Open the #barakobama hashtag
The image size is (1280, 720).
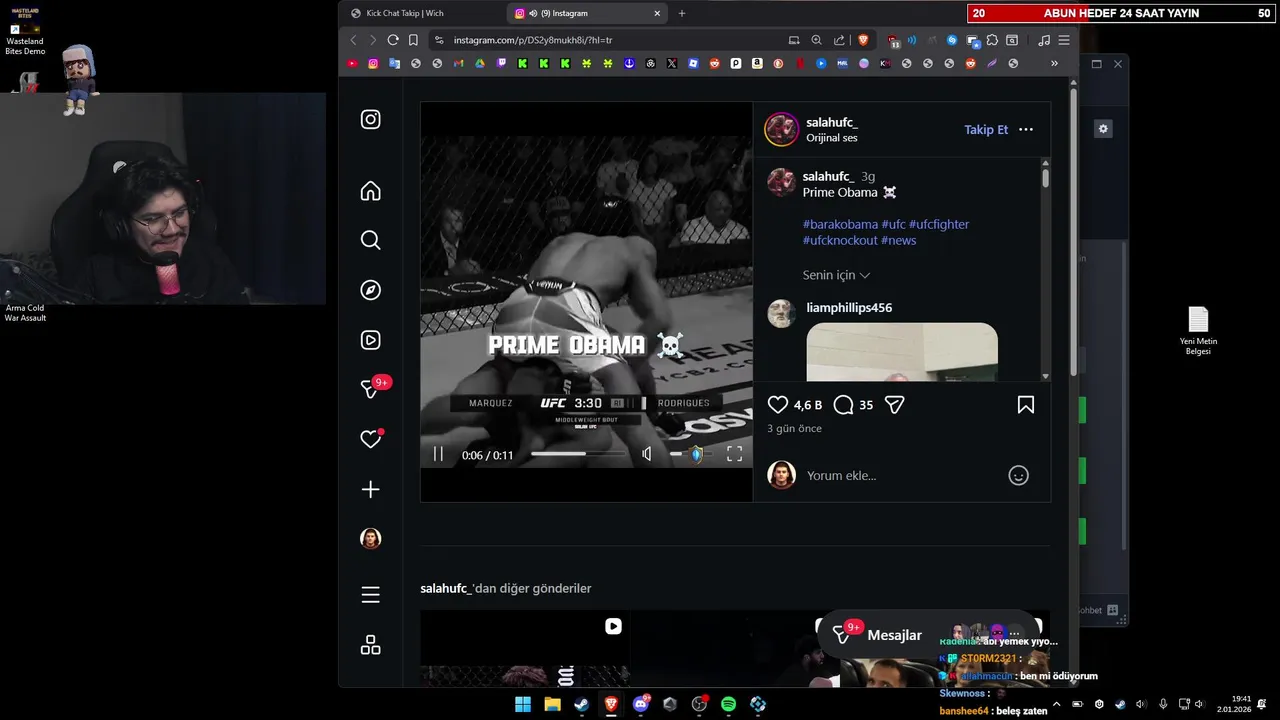(840, 224)
